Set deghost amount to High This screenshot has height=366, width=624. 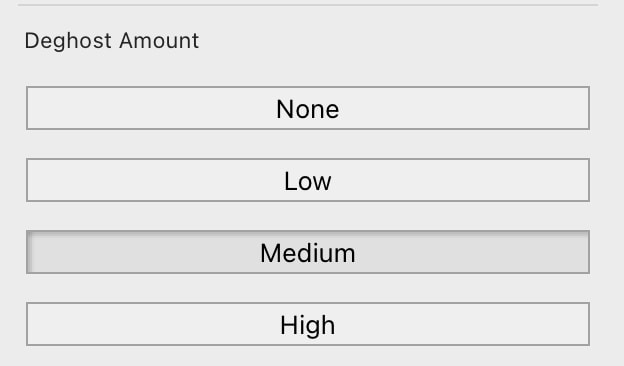click(x=308, y=324)
